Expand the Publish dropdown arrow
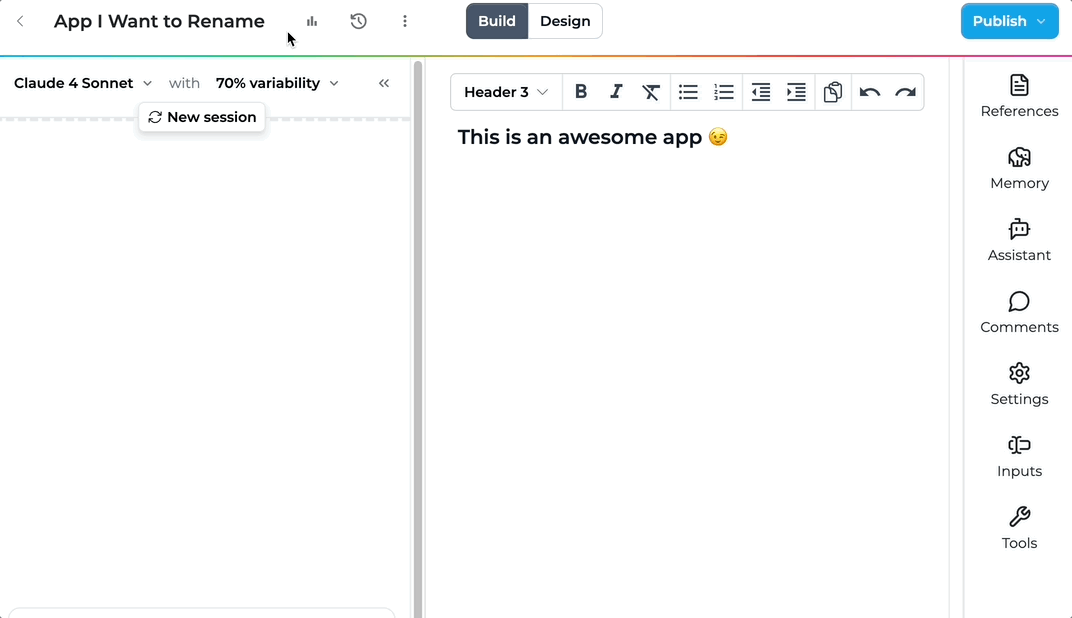The image size is (1072, 618). click(1041, 21)
